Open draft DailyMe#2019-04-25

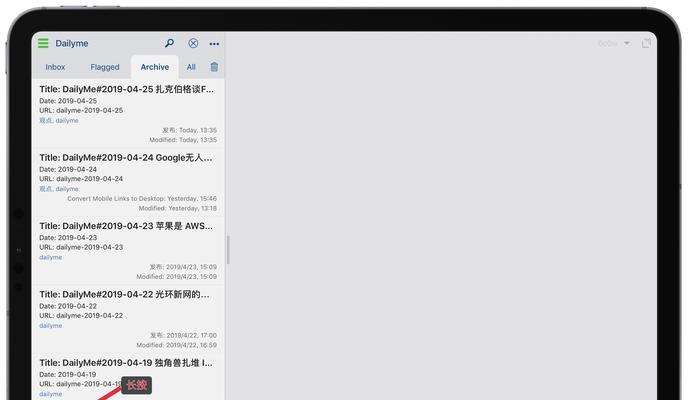click(128, 114)
